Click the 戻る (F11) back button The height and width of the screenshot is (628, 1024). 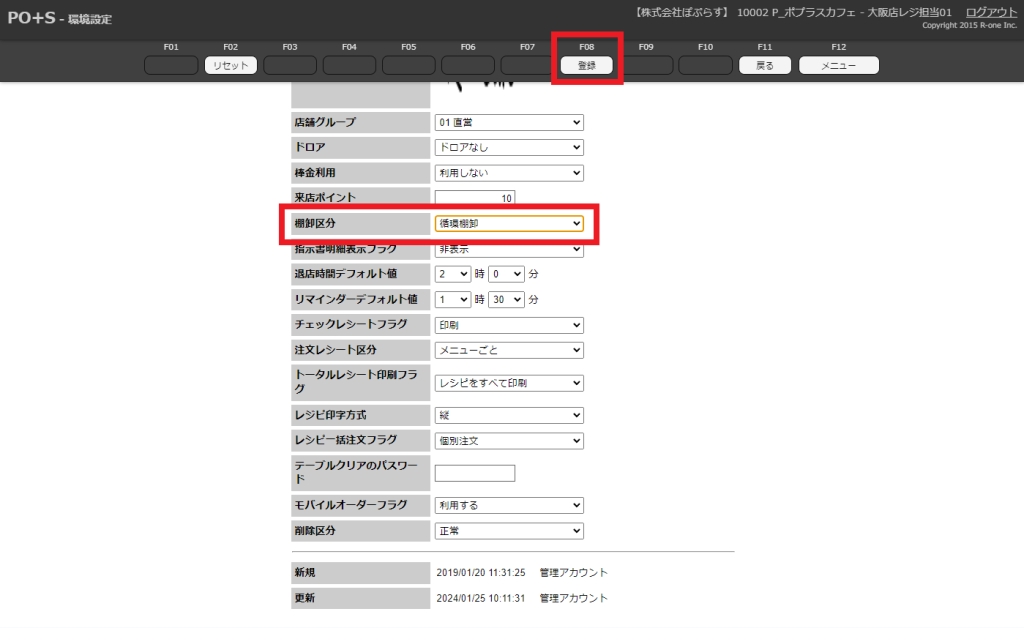click(x=764, y=65)
